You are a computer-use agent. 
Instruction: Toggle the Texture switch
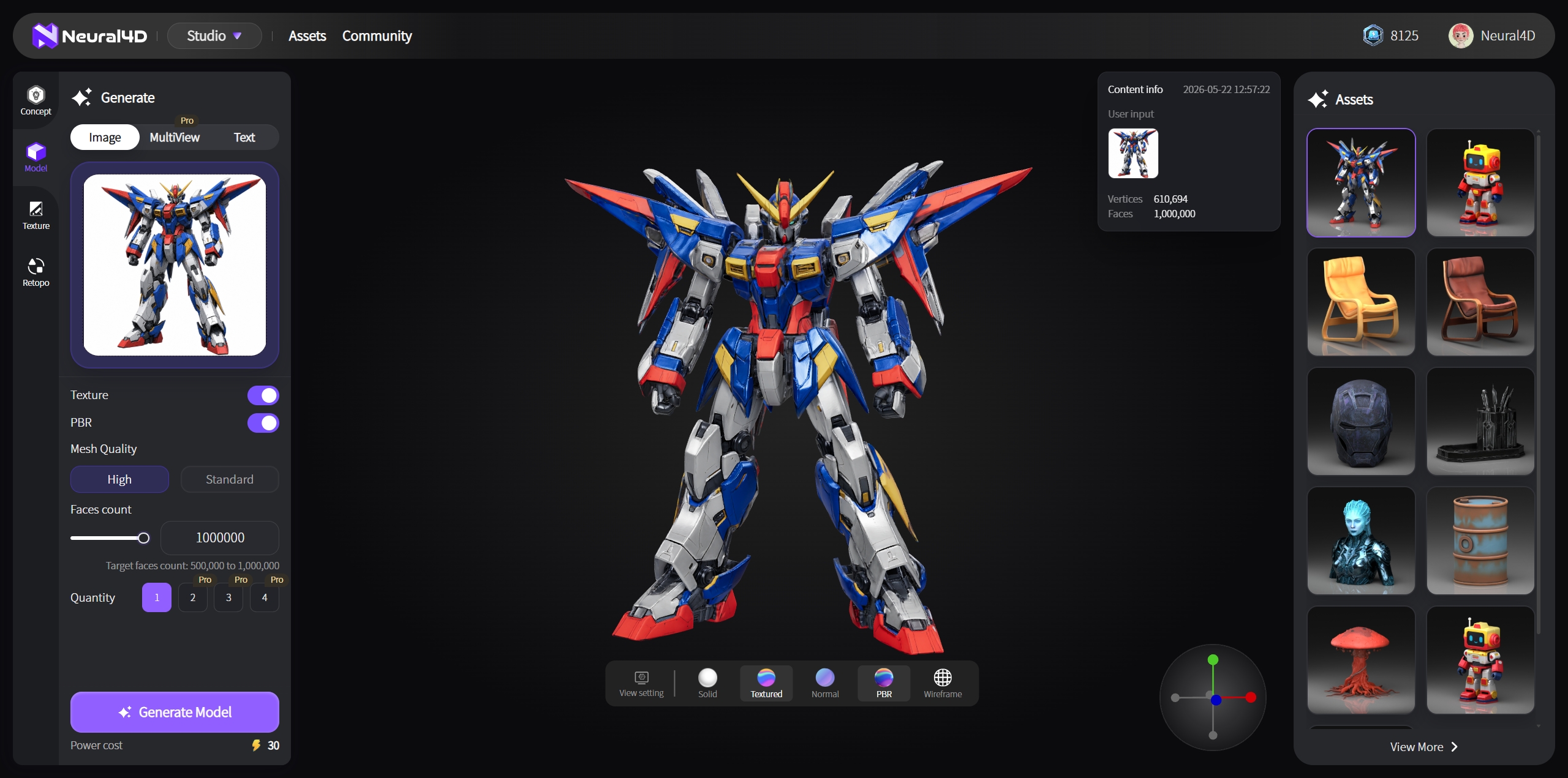[263, 395]
